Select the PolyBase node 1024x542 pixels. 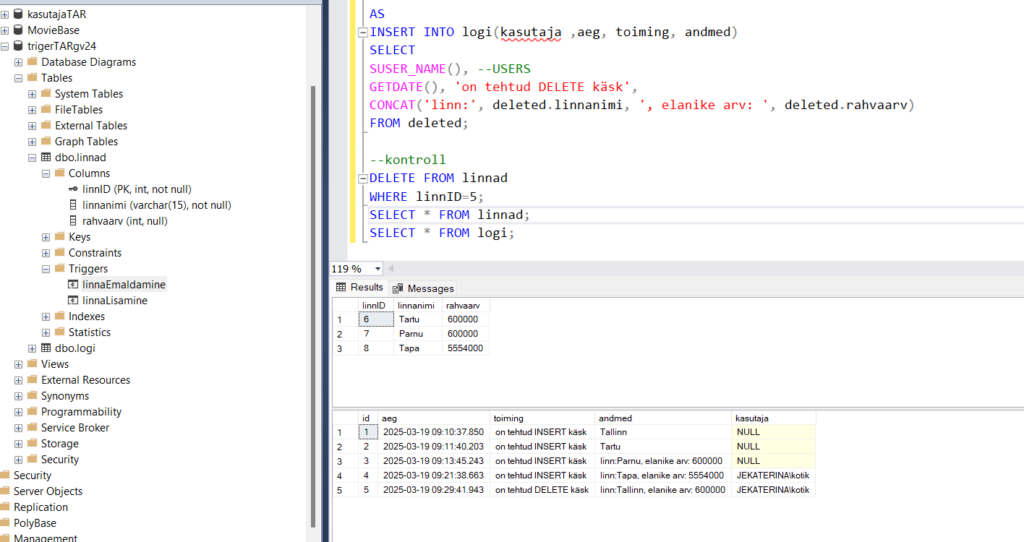pos(35,523)
